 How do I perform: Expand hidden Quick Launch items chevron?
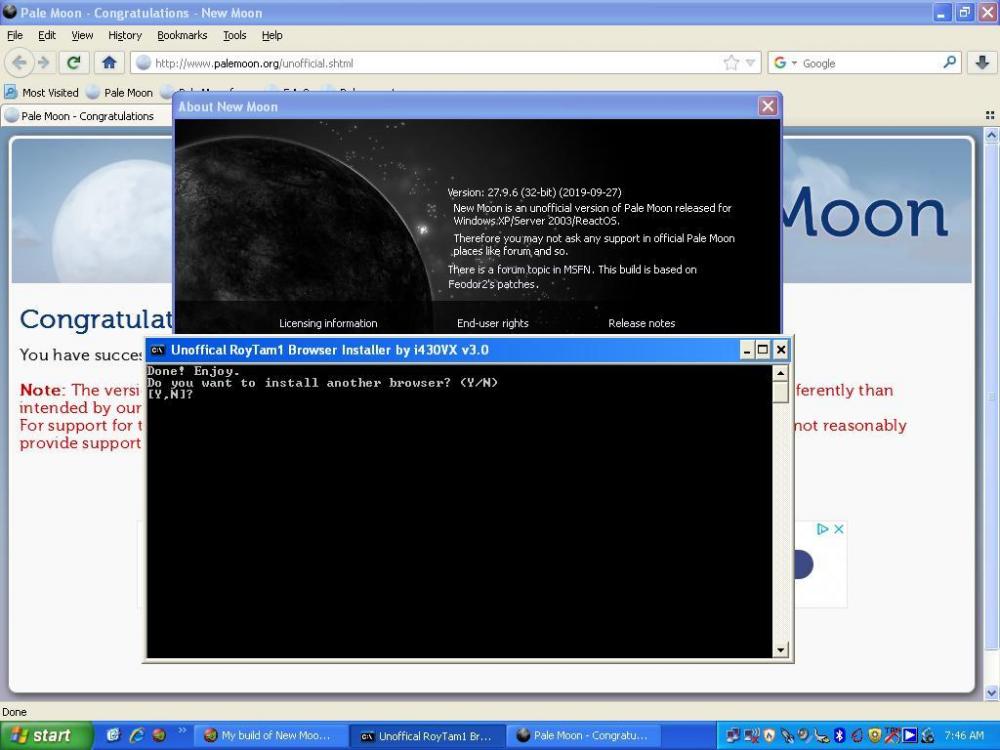pos(182,731)
